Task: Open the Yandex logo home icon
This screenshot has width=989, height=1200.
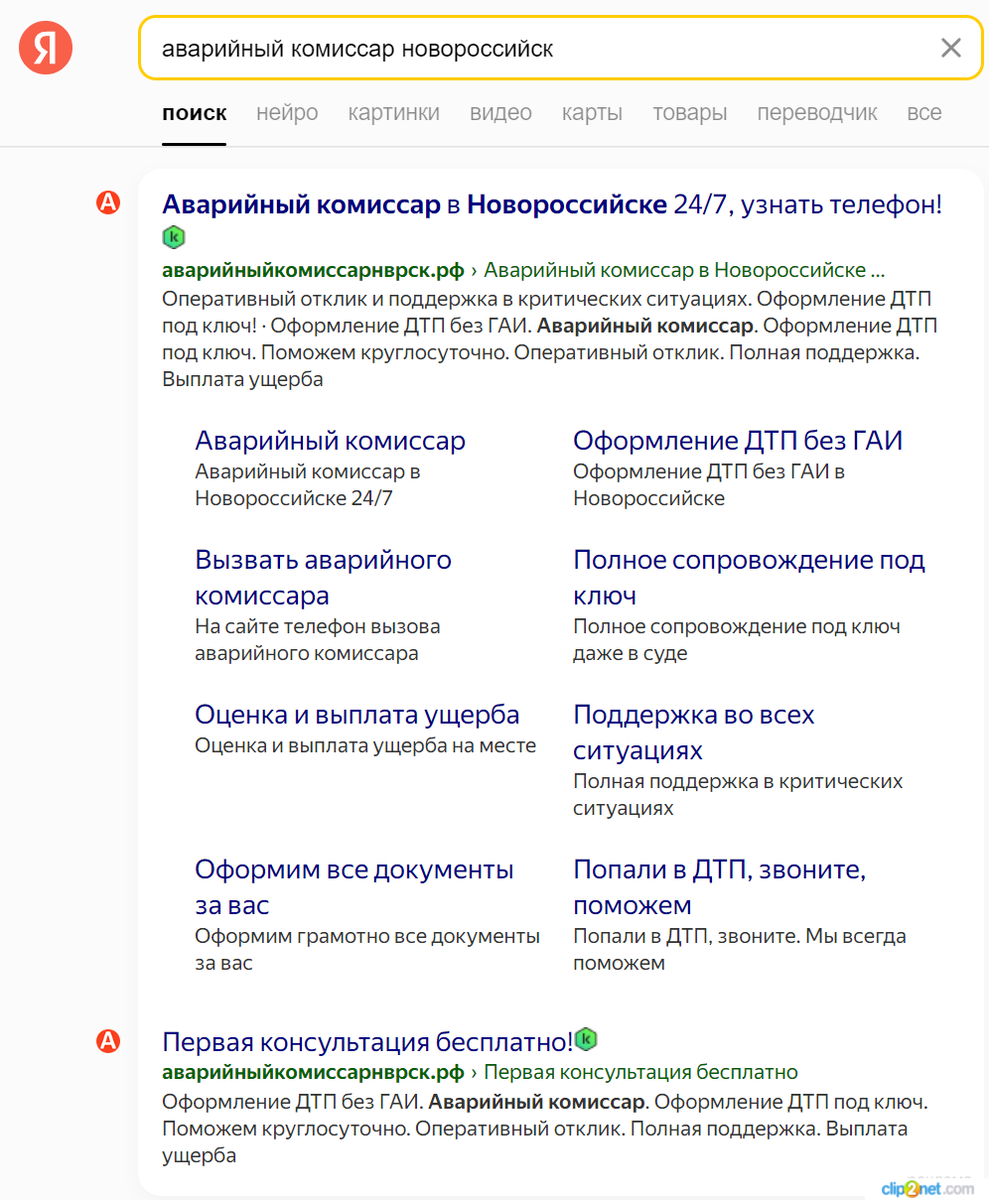Action: (46, 47)
